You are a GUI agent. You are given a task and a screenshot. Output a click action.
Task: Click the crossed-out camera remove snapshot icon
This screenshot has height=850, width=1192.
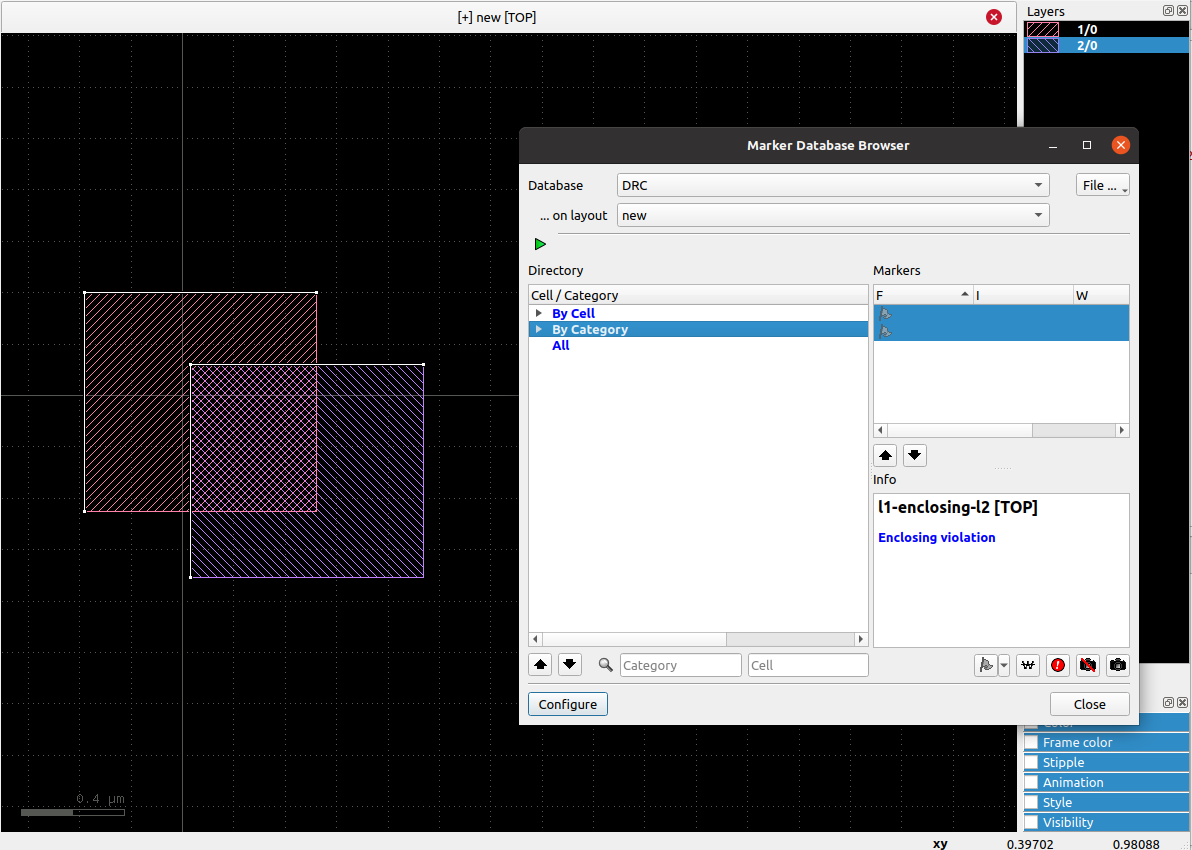click(1088, 665)
